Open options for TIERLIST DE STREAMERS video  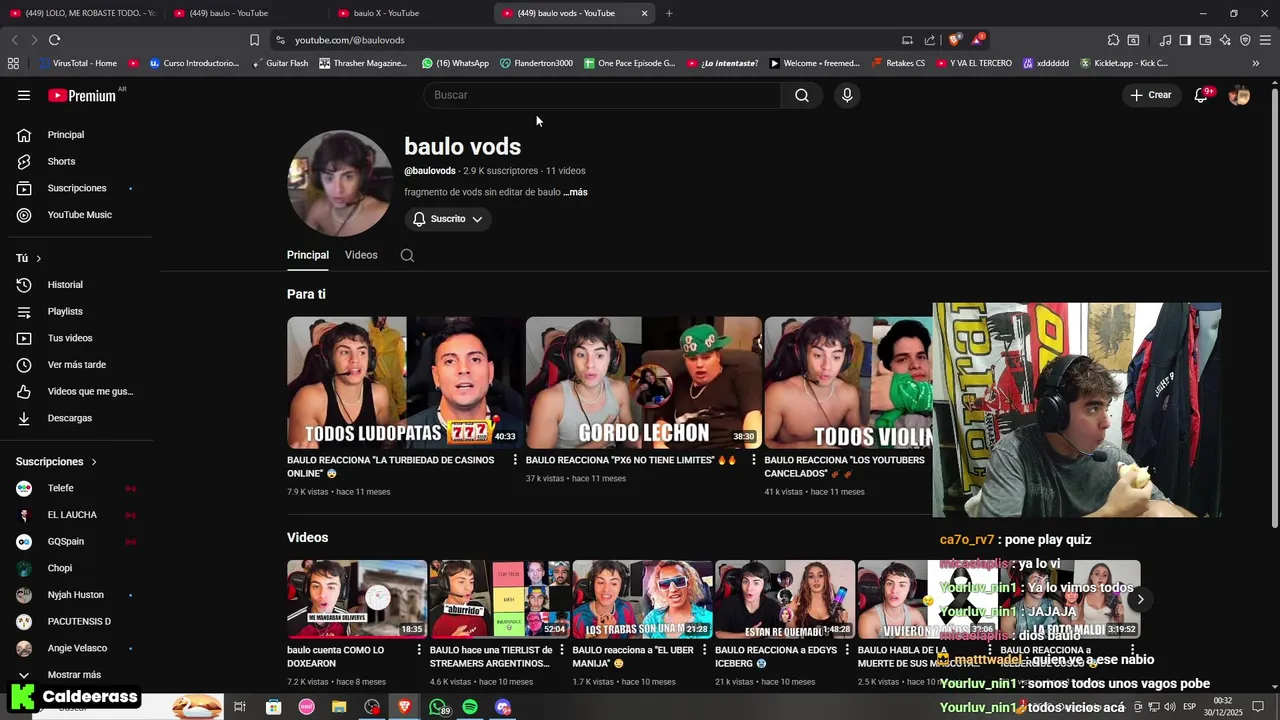pyautogui.click(x=562, y=650)
